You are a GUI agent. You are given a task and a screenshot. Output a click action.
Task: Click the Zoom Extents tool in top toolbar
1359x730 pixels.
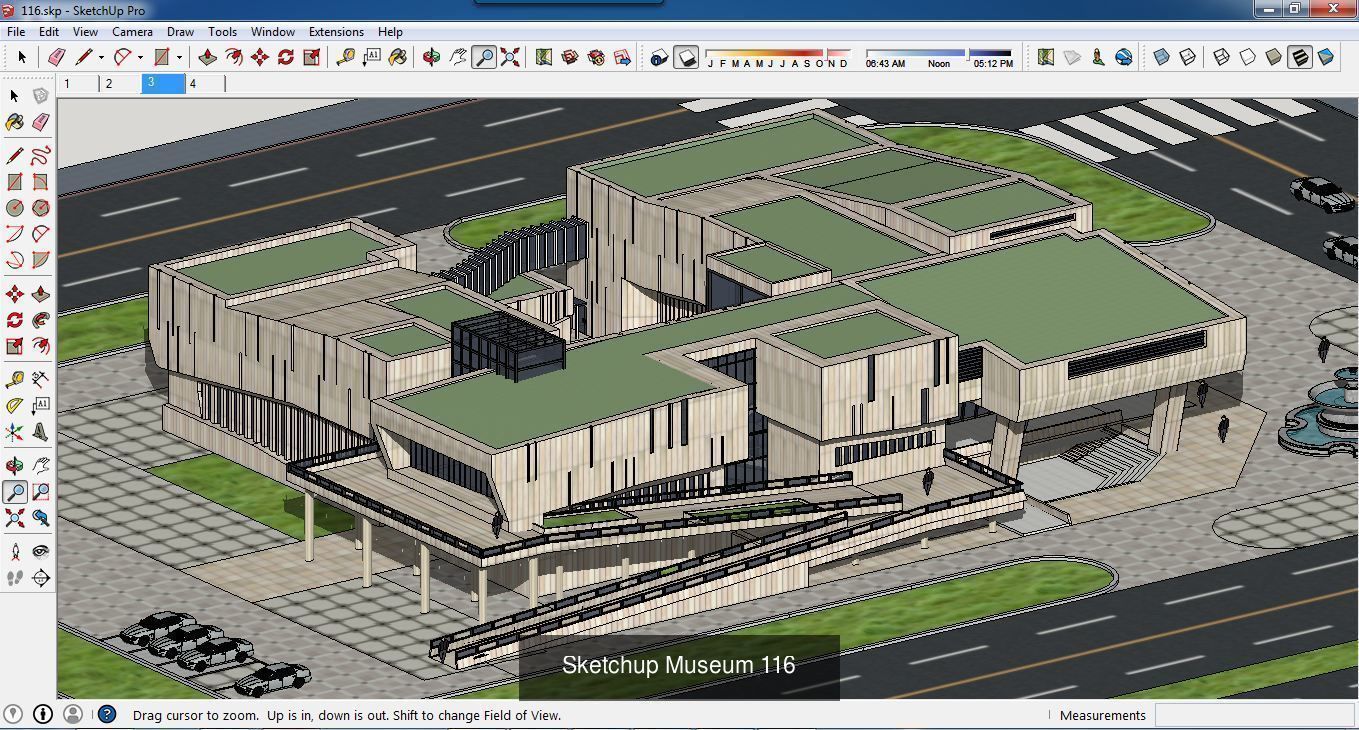tap(510, 57)
